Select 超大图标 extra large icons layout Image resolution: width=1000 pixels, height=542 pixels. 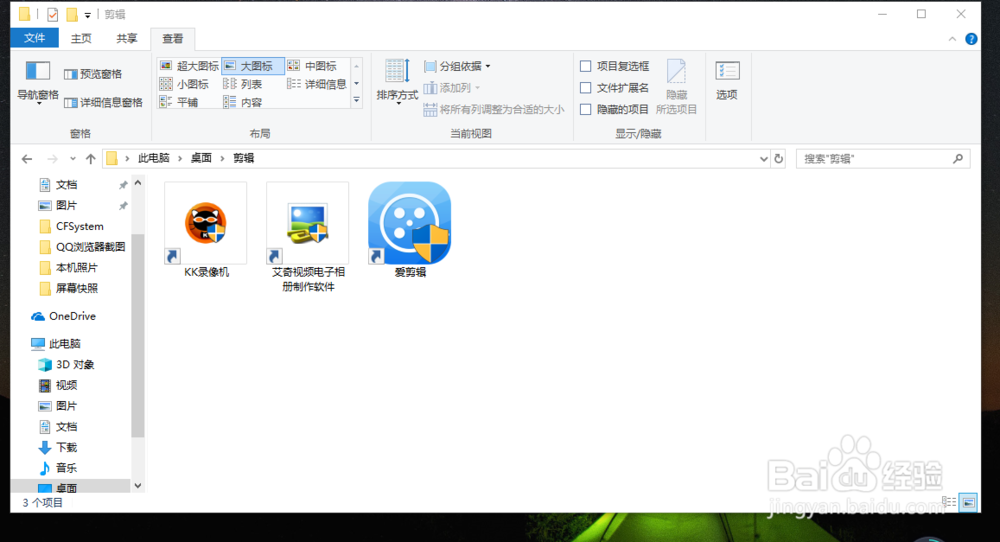(189, 66)
